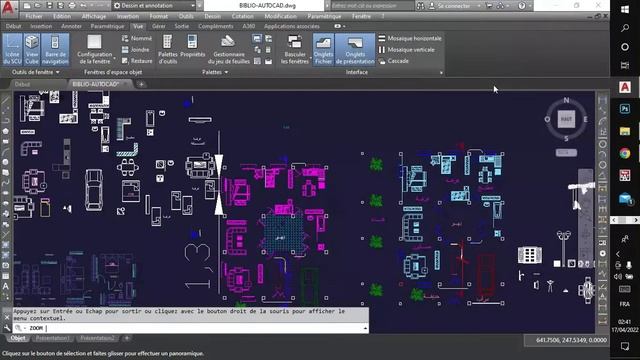The image size is (640, 360).
Task: Click the ZOOM command line input
Action: pyautogui.click(x=196, y=328)
